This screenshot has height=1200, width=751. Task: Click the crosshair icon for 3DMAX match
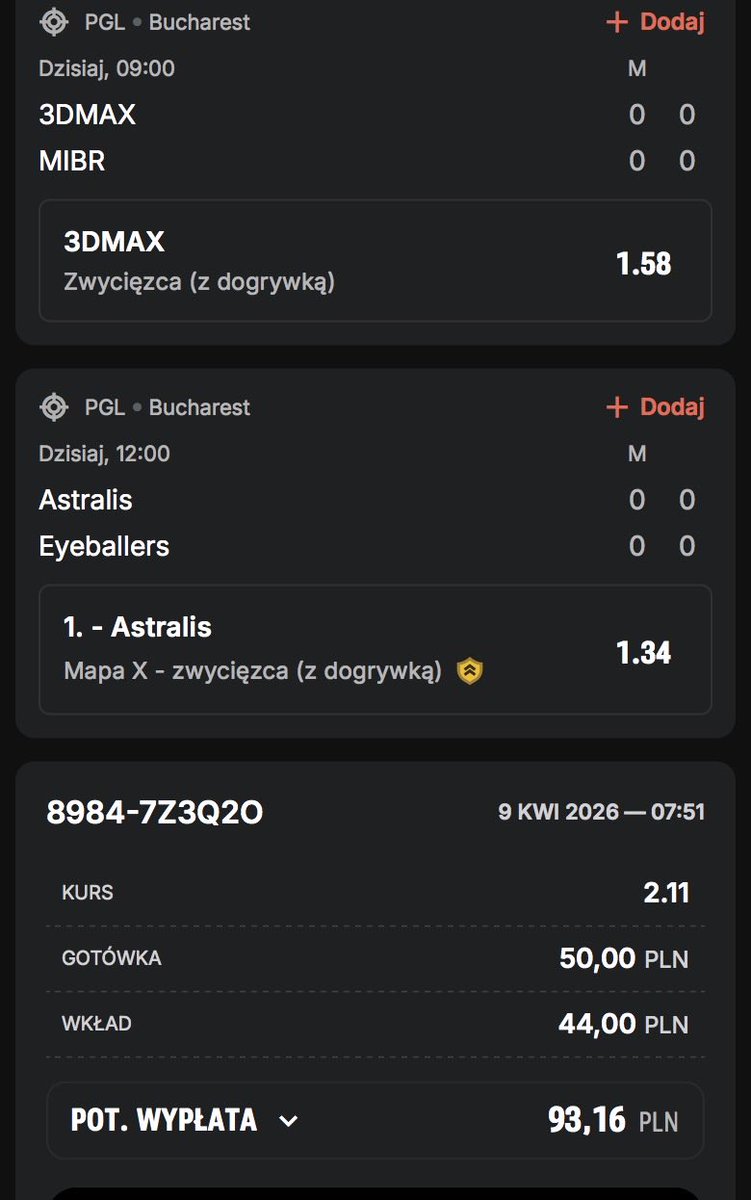pos(54,22)
